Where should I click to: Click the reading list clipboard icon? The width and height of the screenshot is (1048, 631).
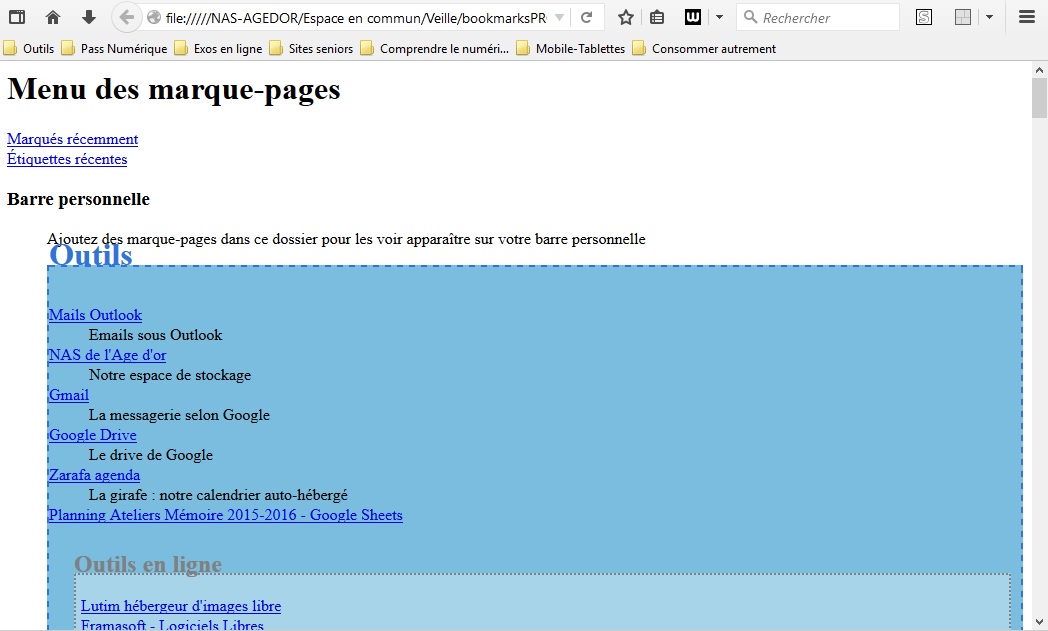[x=656, y=17]
